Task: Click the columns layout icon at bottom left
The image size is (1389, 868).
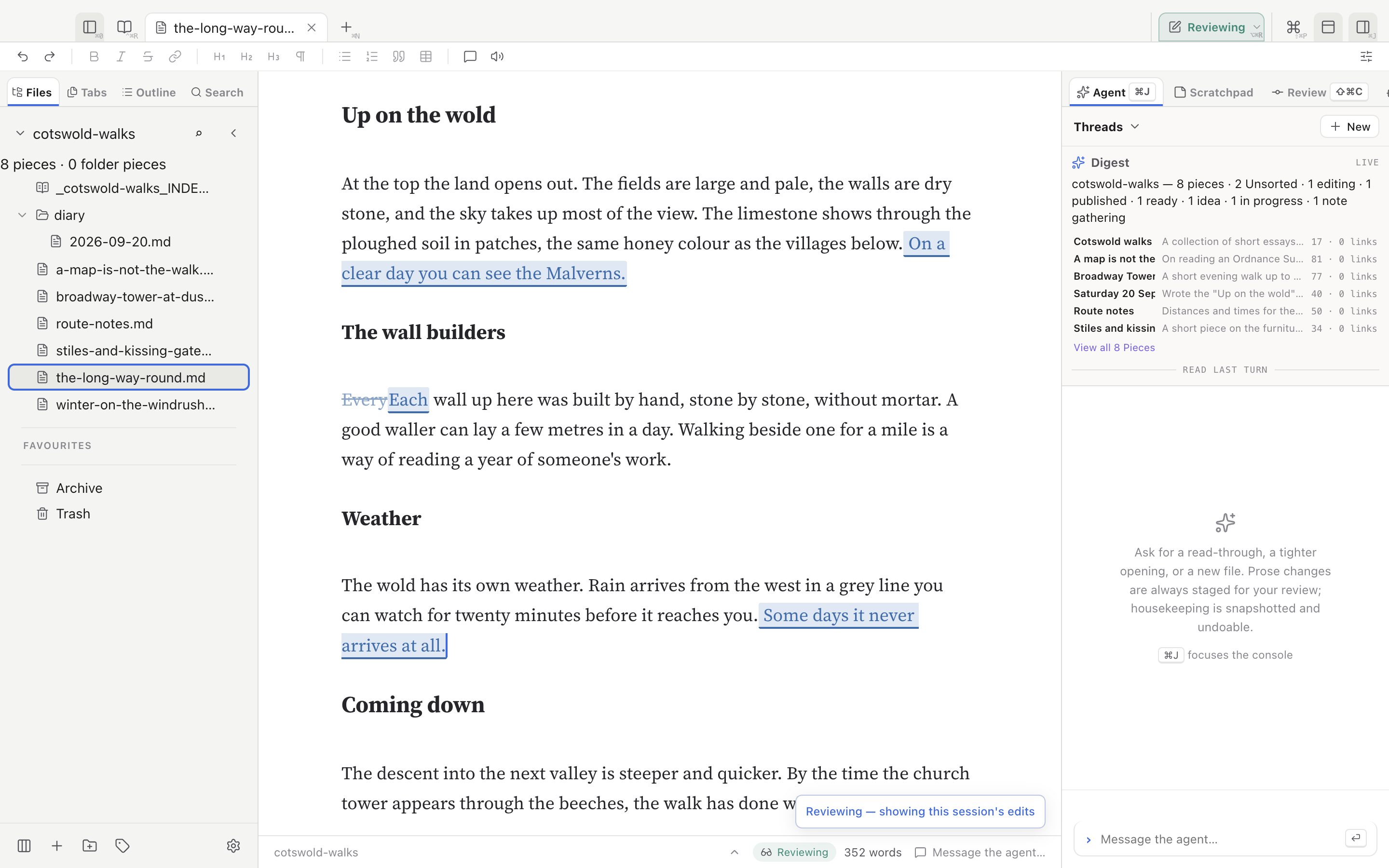Action: pyautogui.click(x=24, y=845)
